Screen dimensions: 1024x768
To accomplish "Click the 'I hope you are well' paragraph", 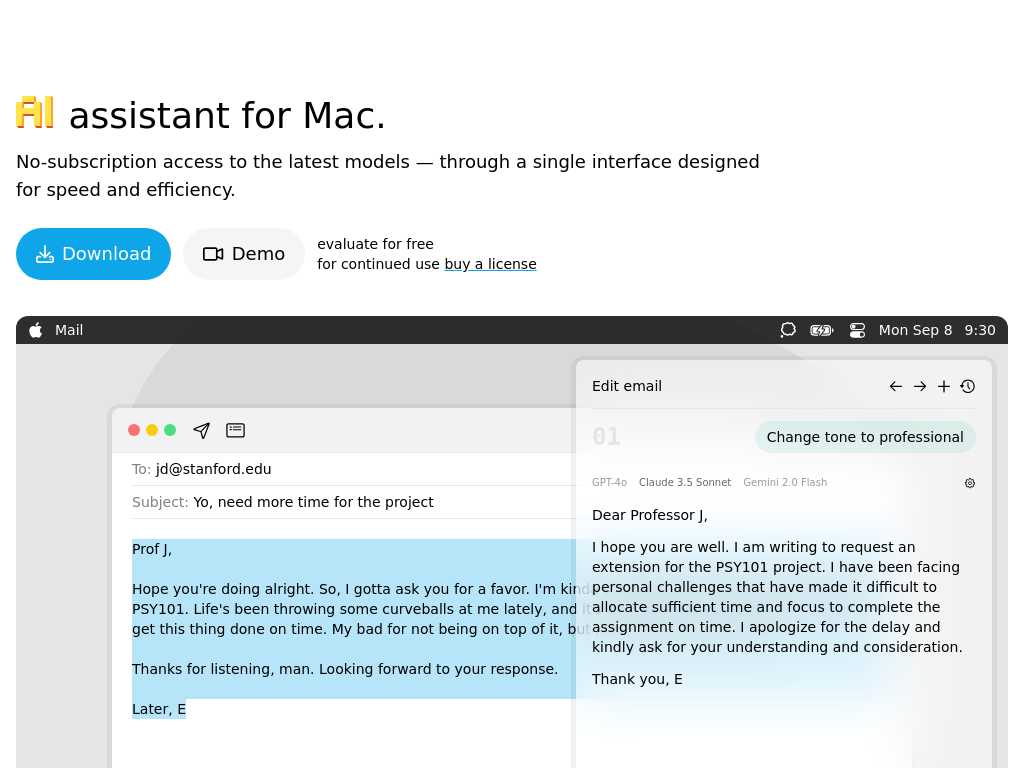I will pos(777,597).
